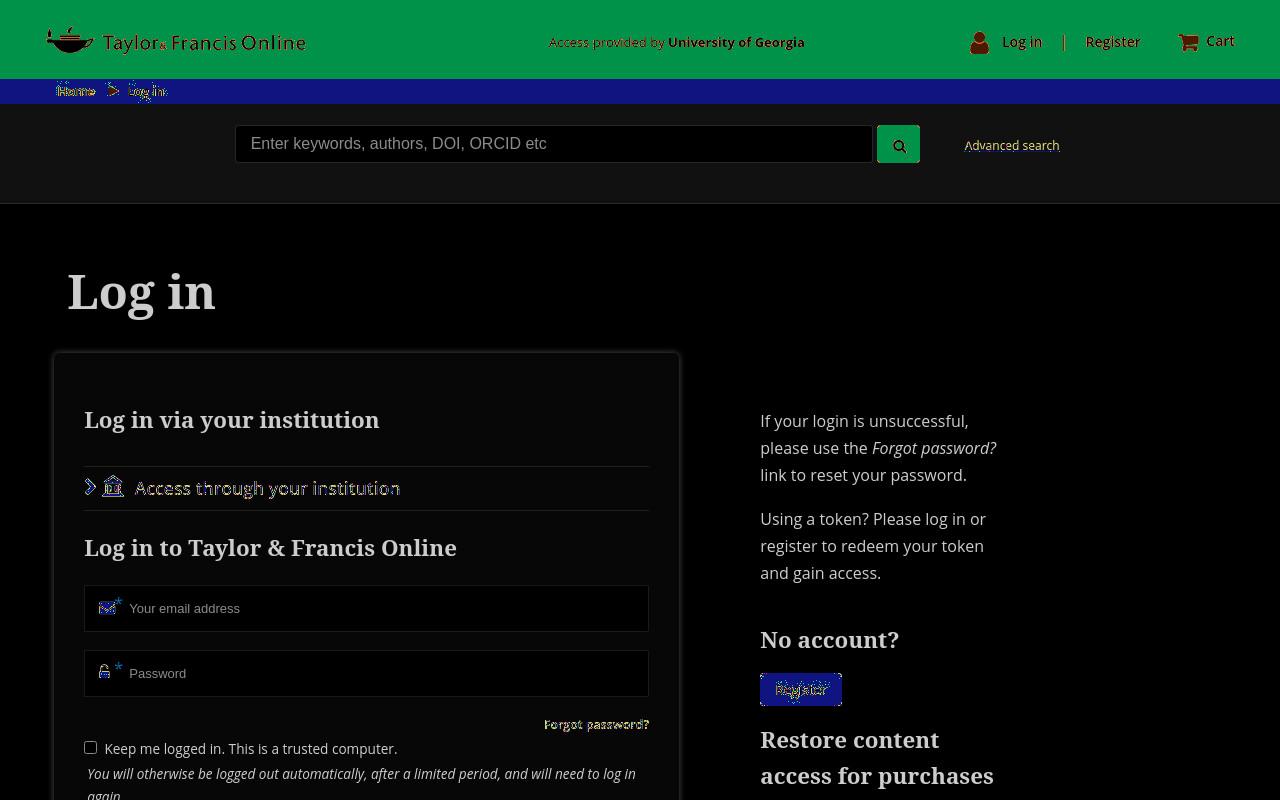
Task: Click the padlock icon in password field
Action: pos(104,671)
